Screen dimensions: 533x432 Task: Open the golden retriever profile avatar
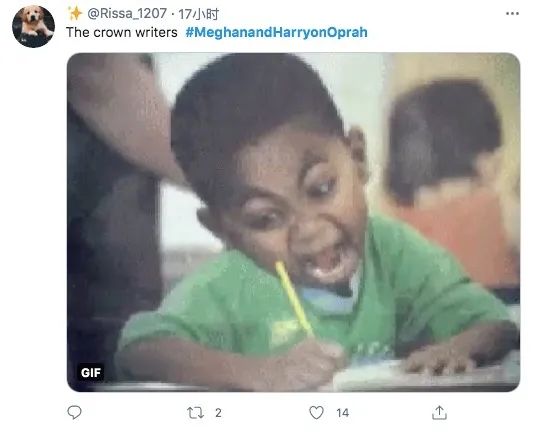33,27
